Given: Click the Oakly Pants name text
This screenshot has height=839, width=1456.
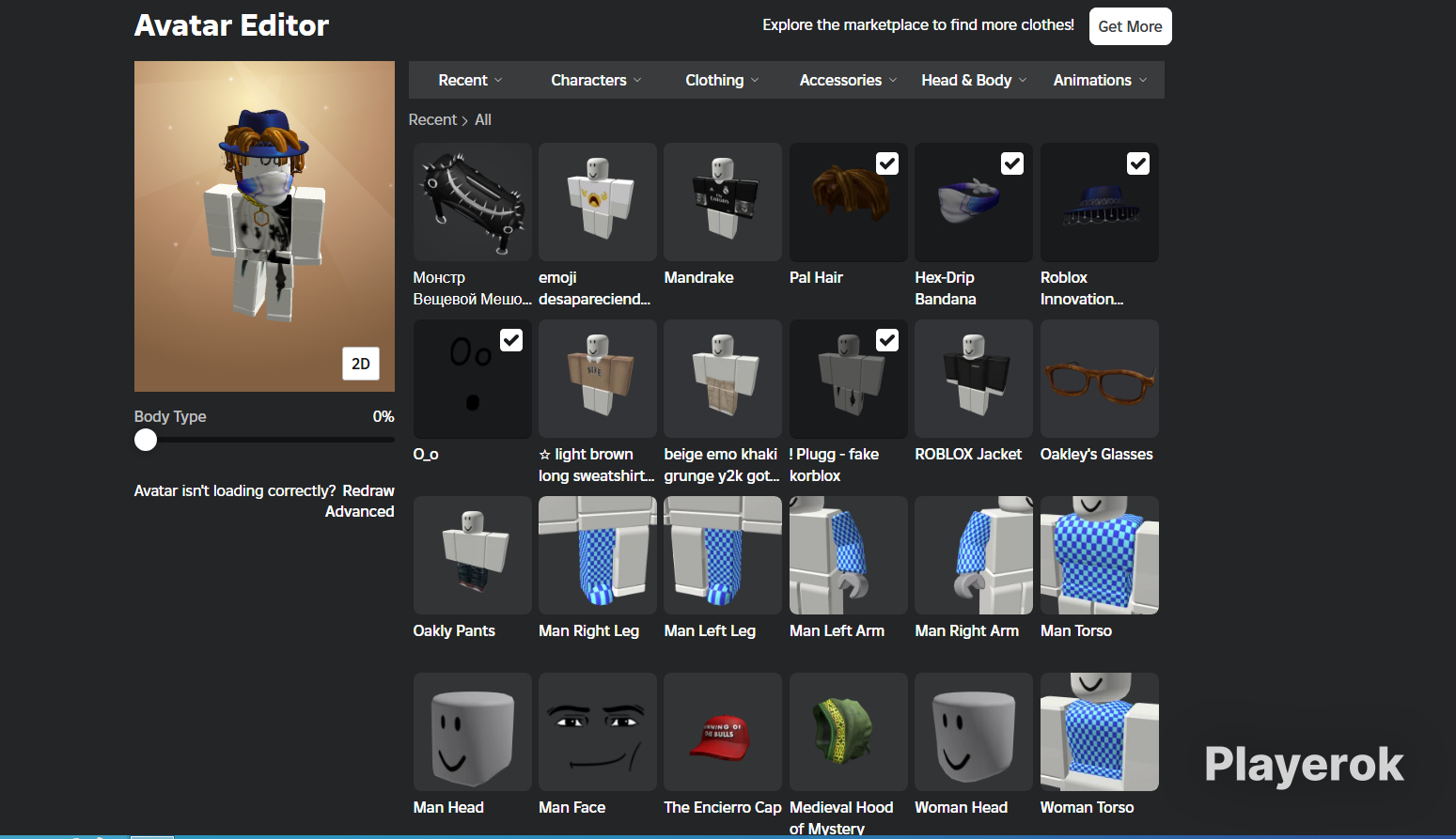Looking at the screenshot, I should click(x=454, y=630).
